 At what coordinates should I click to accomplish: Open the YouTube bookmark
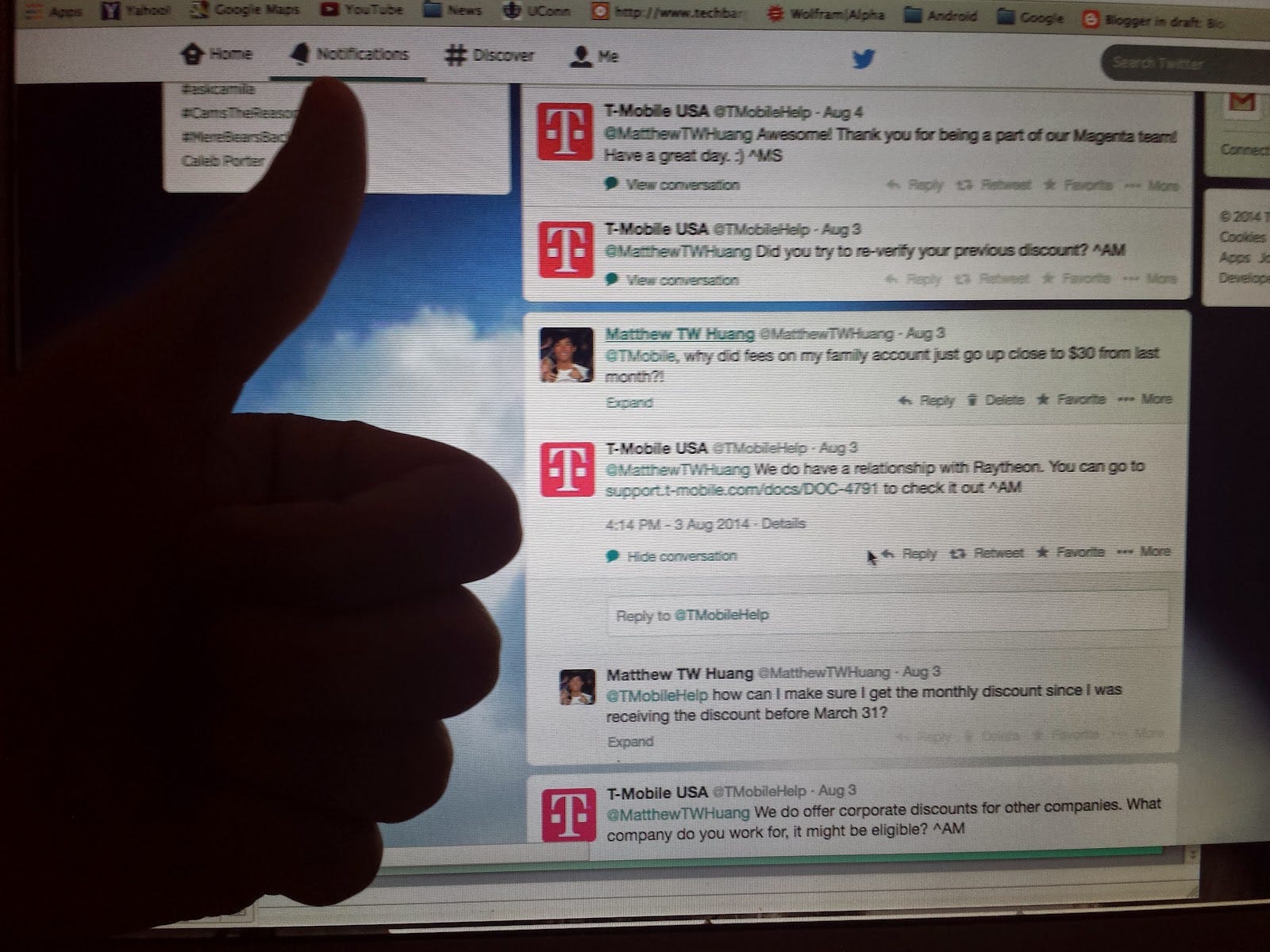coord(361,10)
